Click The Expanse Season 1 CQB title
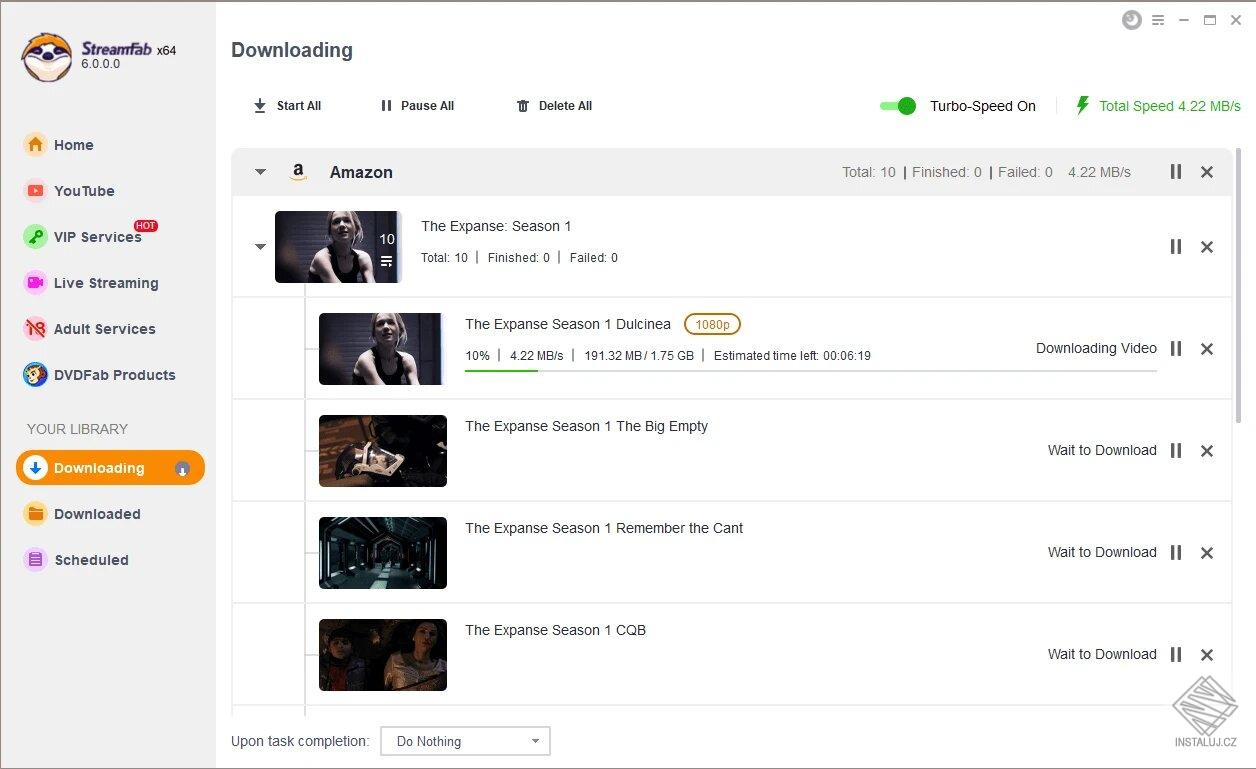The height and width of the screenshot is (769, 1256). point(555,630)
